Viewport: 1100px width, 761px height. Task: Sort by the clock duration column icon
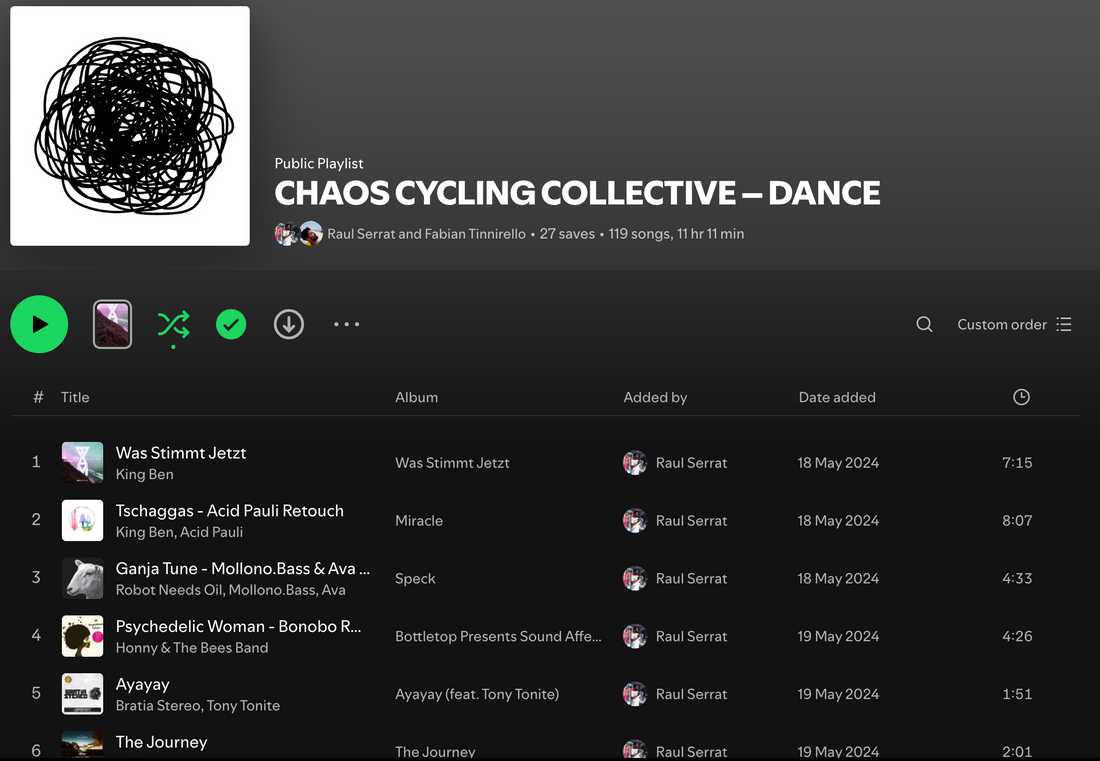pos(1021,397)
